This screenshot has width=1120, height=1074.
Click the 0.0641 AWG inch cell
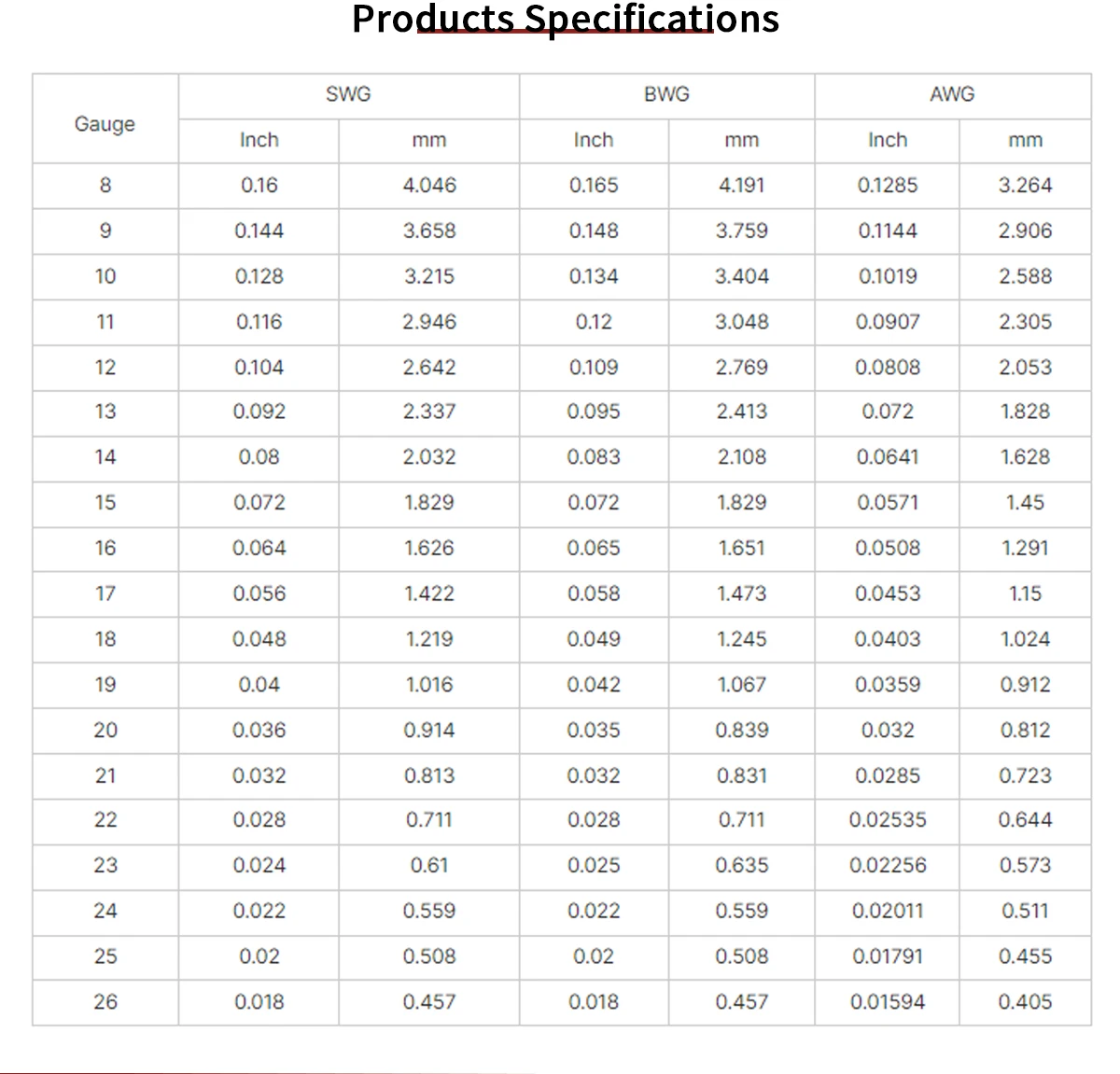click(x=887, y=457)
